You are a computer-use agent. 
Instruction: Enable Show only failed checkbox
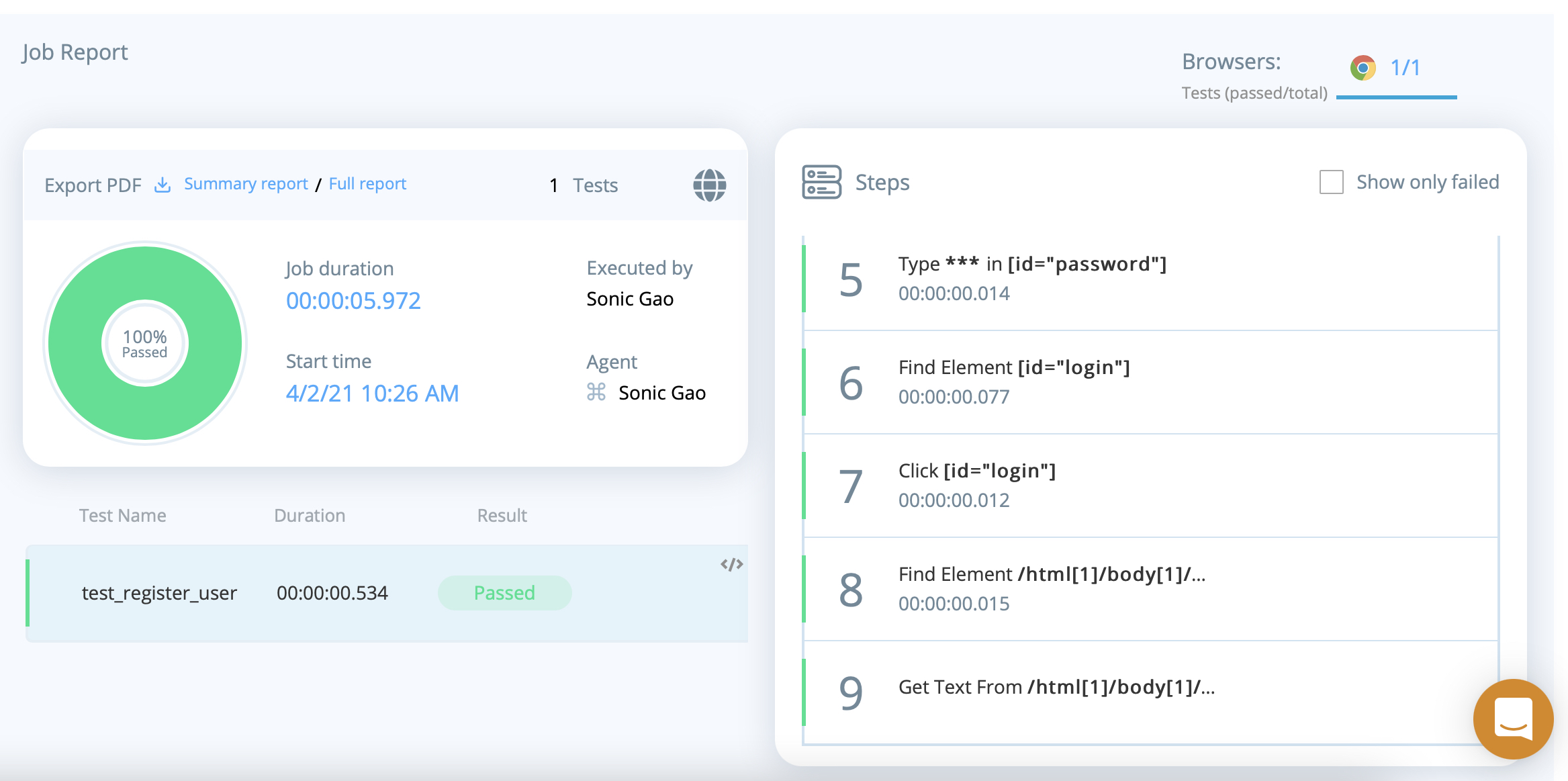pyautogui.click(x=1331, y=182)
